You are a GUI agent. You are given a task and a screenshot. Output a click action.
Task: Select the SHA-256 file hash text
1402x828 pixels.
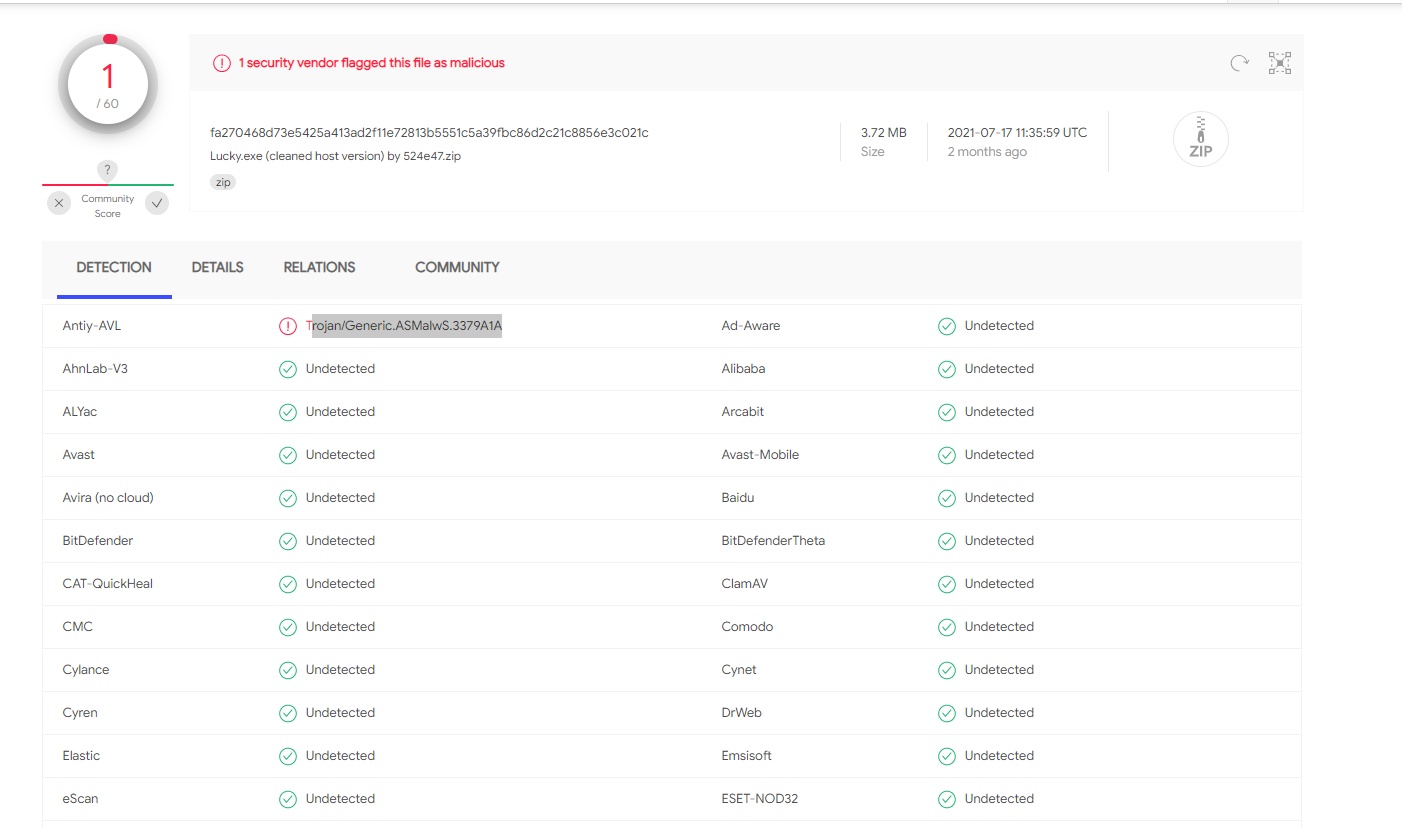point(429,133)
